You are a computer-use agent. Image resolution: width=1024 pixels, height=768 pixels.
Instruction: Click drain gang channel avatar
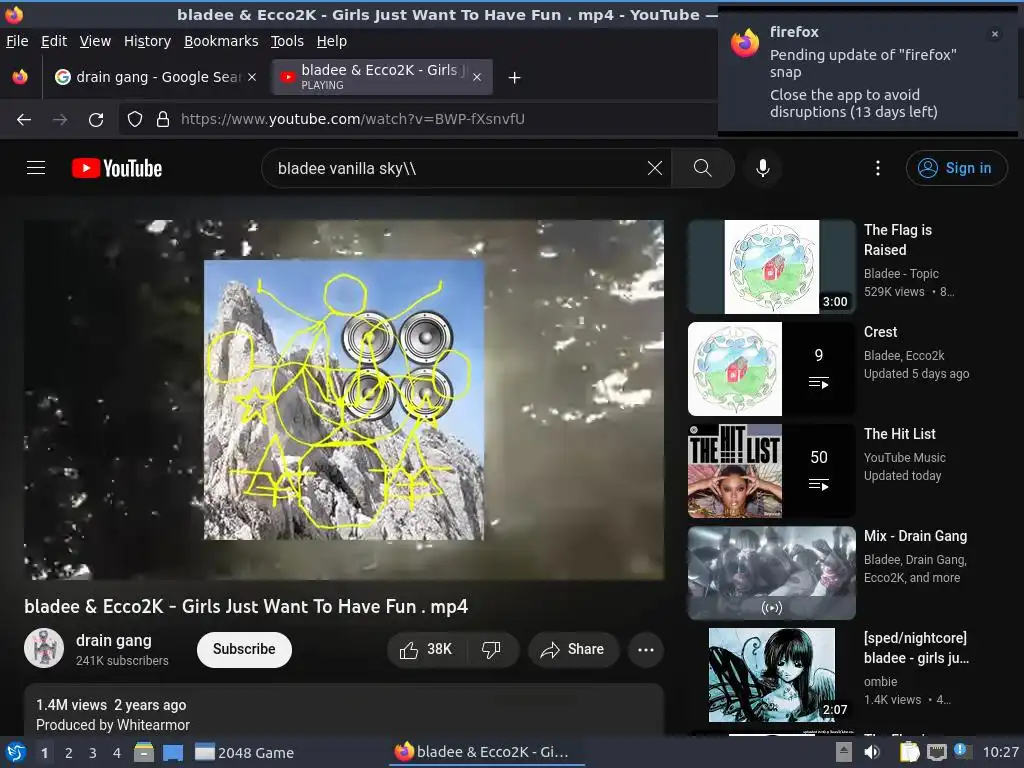pos(44,648)
